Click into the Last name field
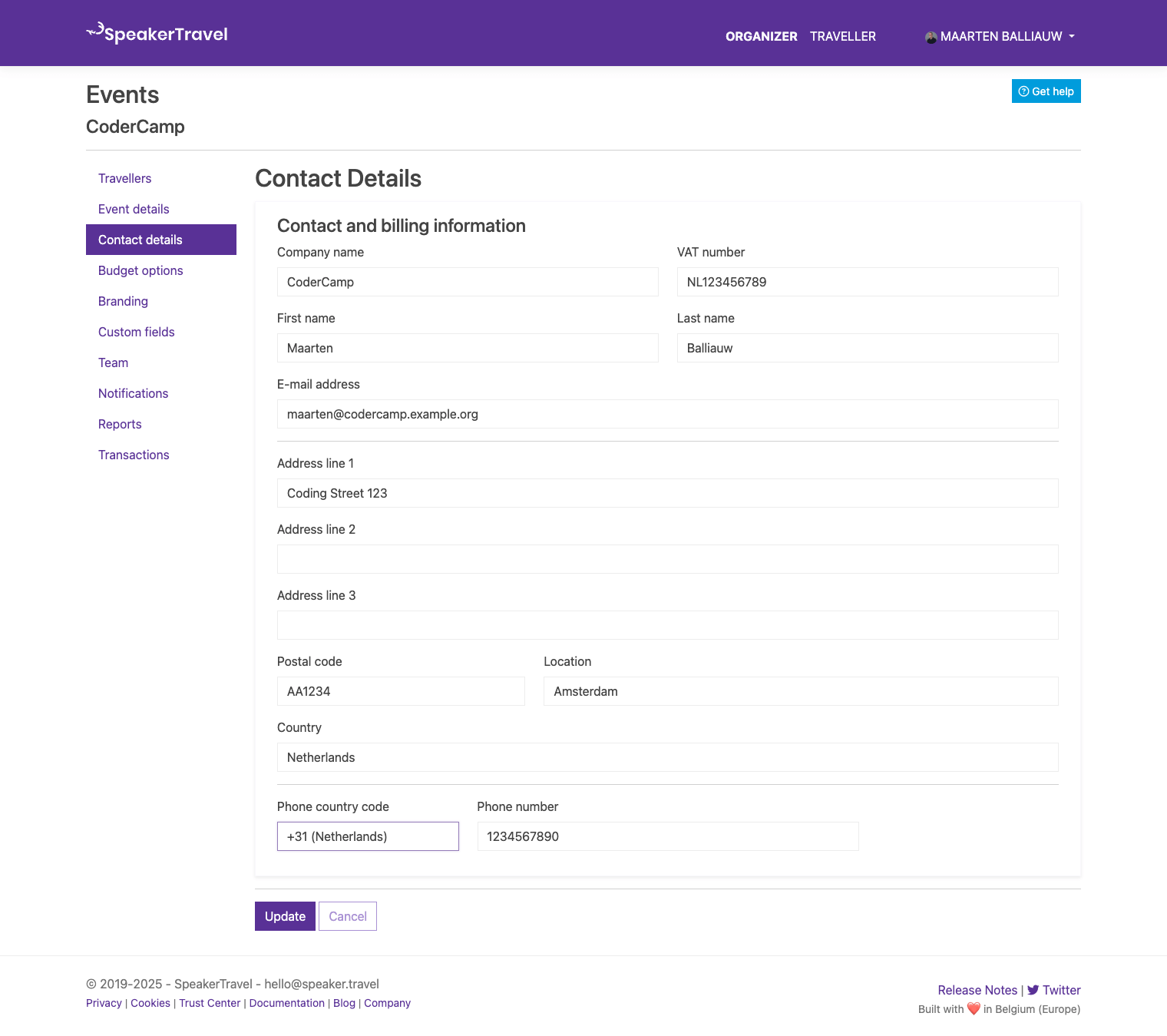The height and width of the screenshot is (1036, 1167). 868,348
